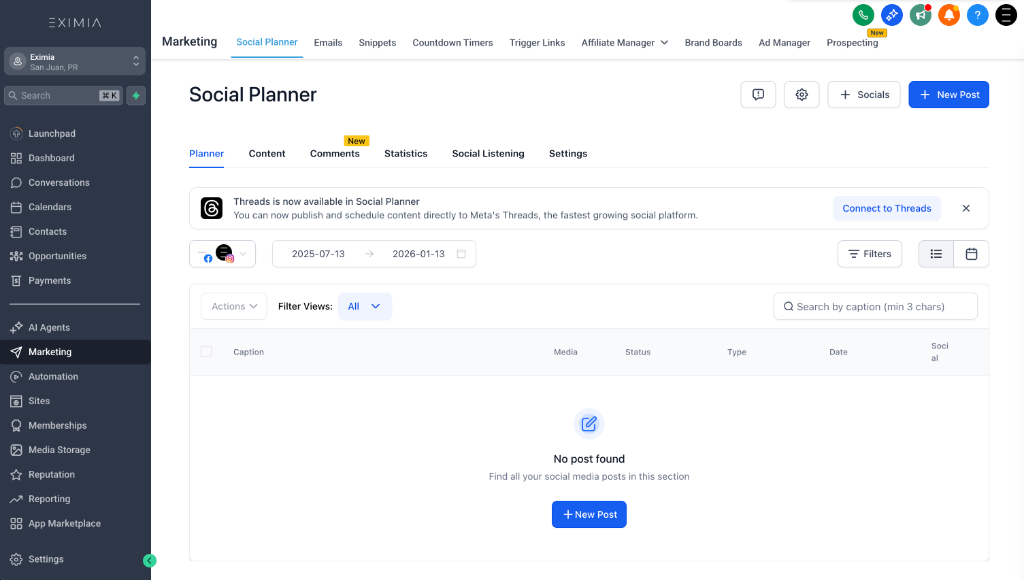The height and width of the screenshot is (580, 1024).
Task: Open the profile avatar menu icon
Action: click(x=1006, y=15)
